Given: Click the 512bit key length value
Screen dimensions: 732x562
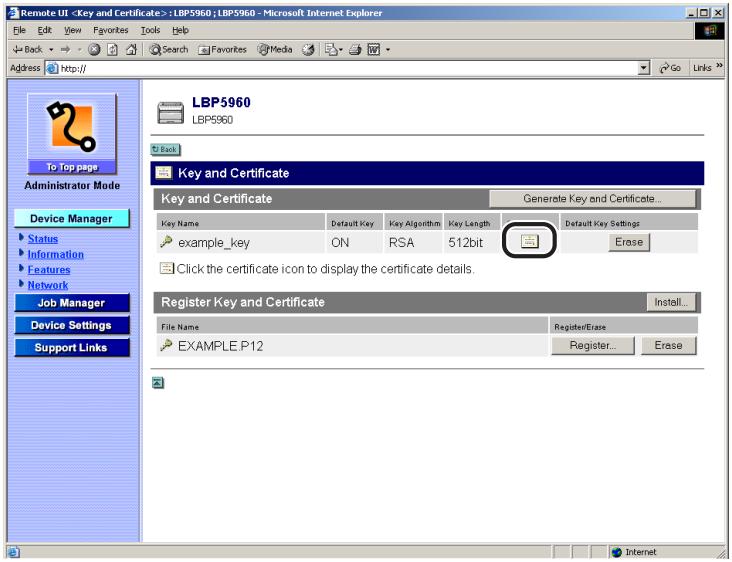Looking at the screenshot, I should coord(465,243).
